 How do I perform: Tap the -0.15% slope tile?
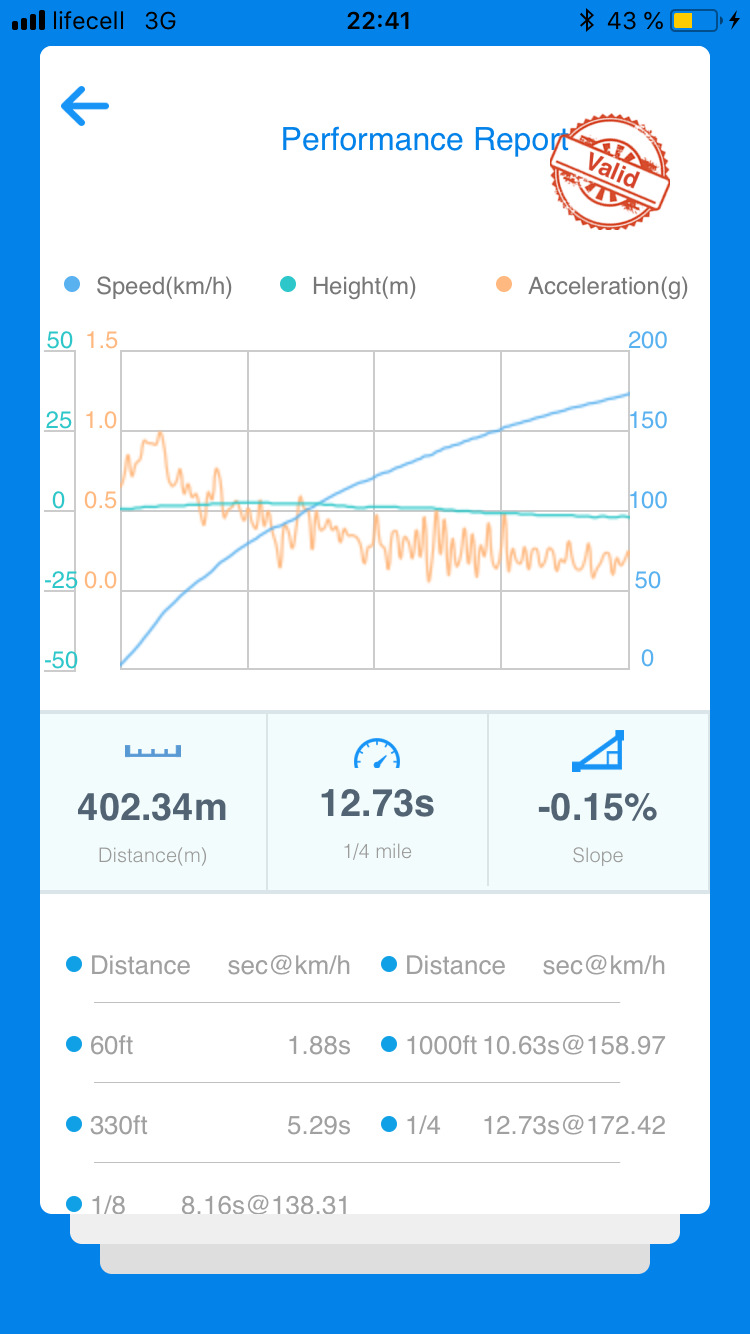598,802
